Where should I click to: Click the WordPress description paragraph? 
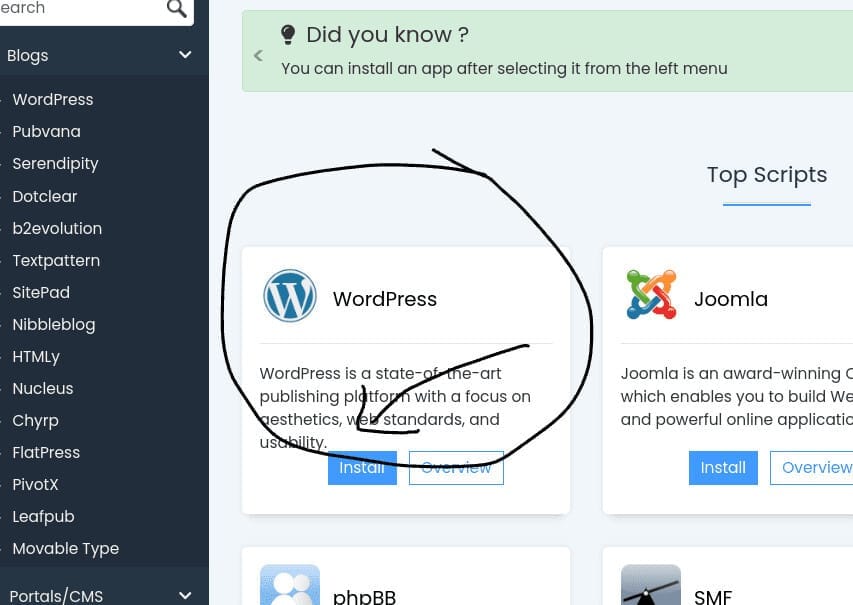[x=395, y=408]
